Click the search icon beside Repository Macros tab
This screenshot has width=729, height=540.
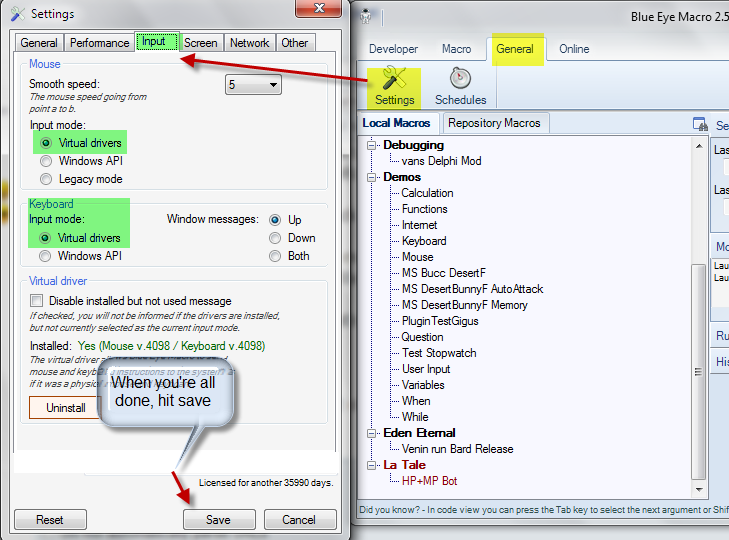click(700, 124)
